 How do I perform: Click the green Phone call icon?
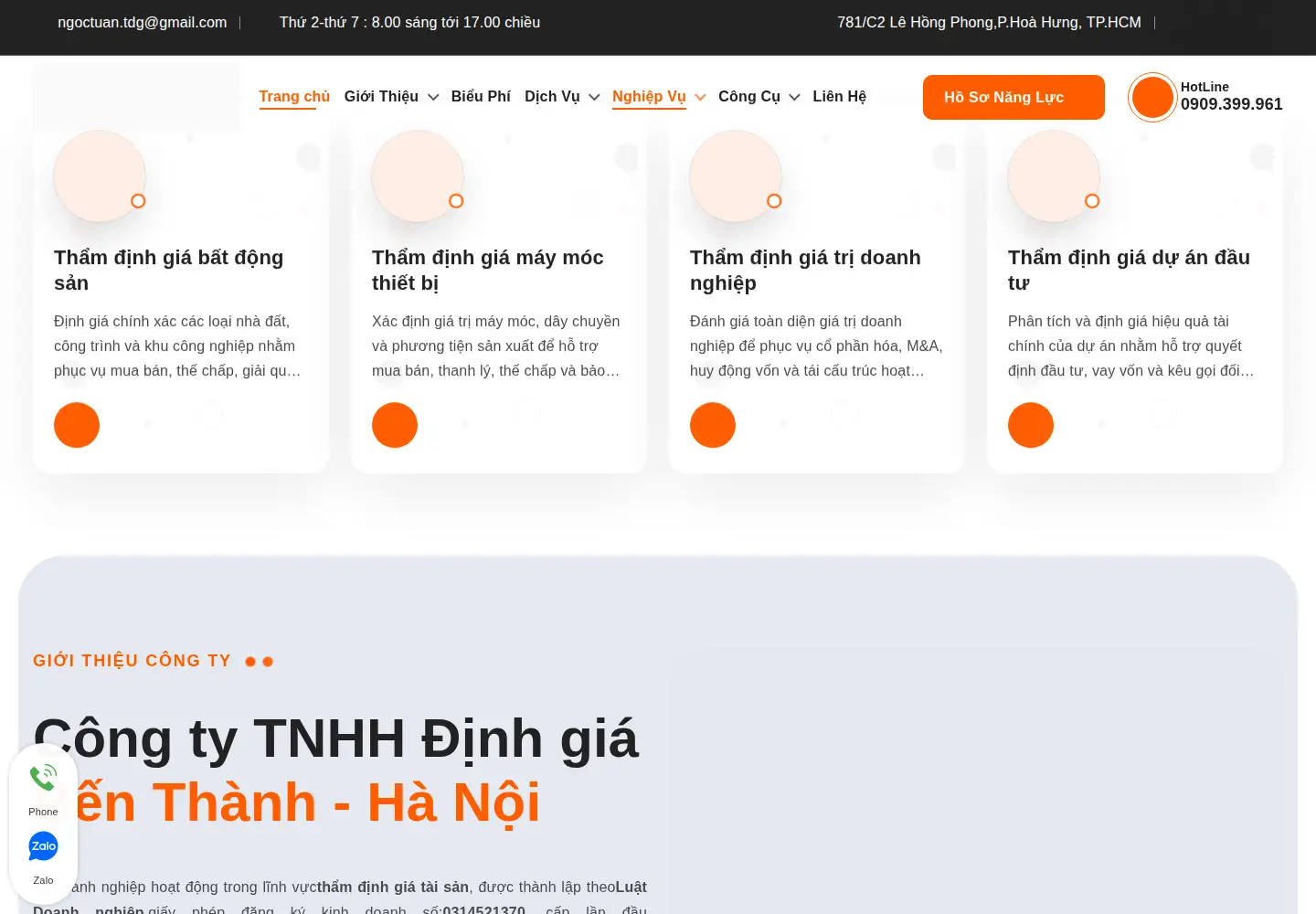(x=43, y=778)
